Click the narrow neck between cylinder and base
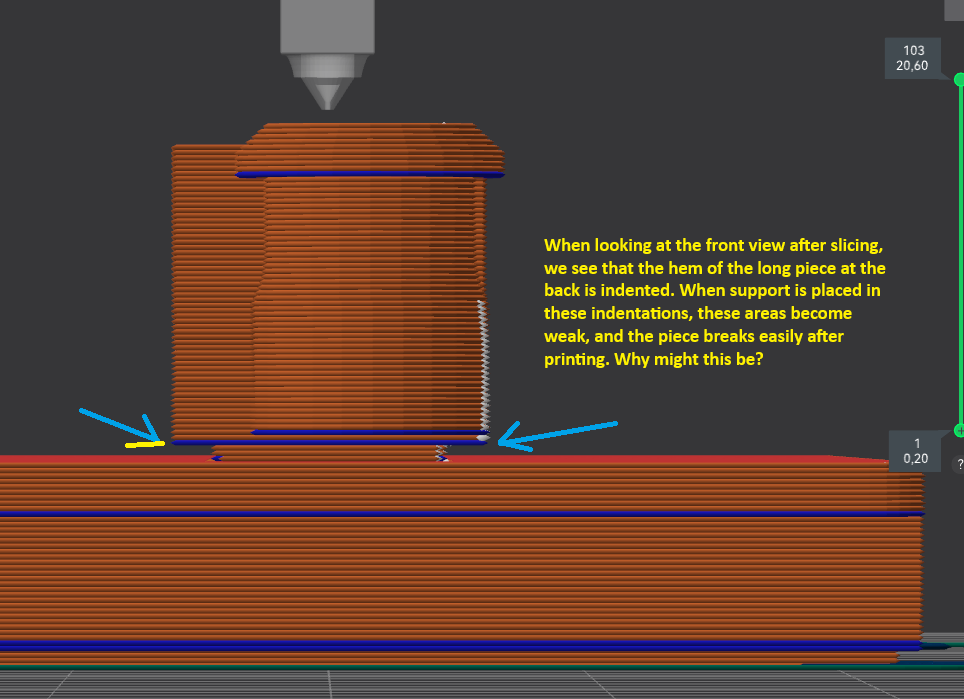Screen dimensions: 964x699 329,452
